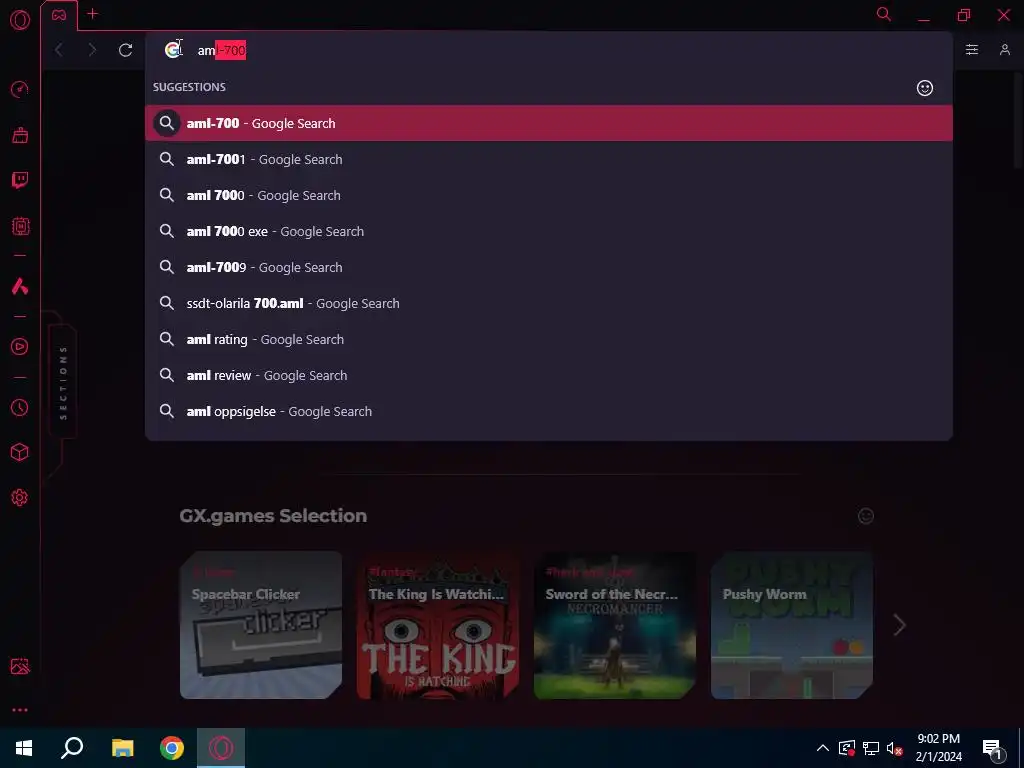Click Opera GX taskbar button
The height and width of the screenshot is (768, 1024).
pyautogui.click(x=221, y=748)
